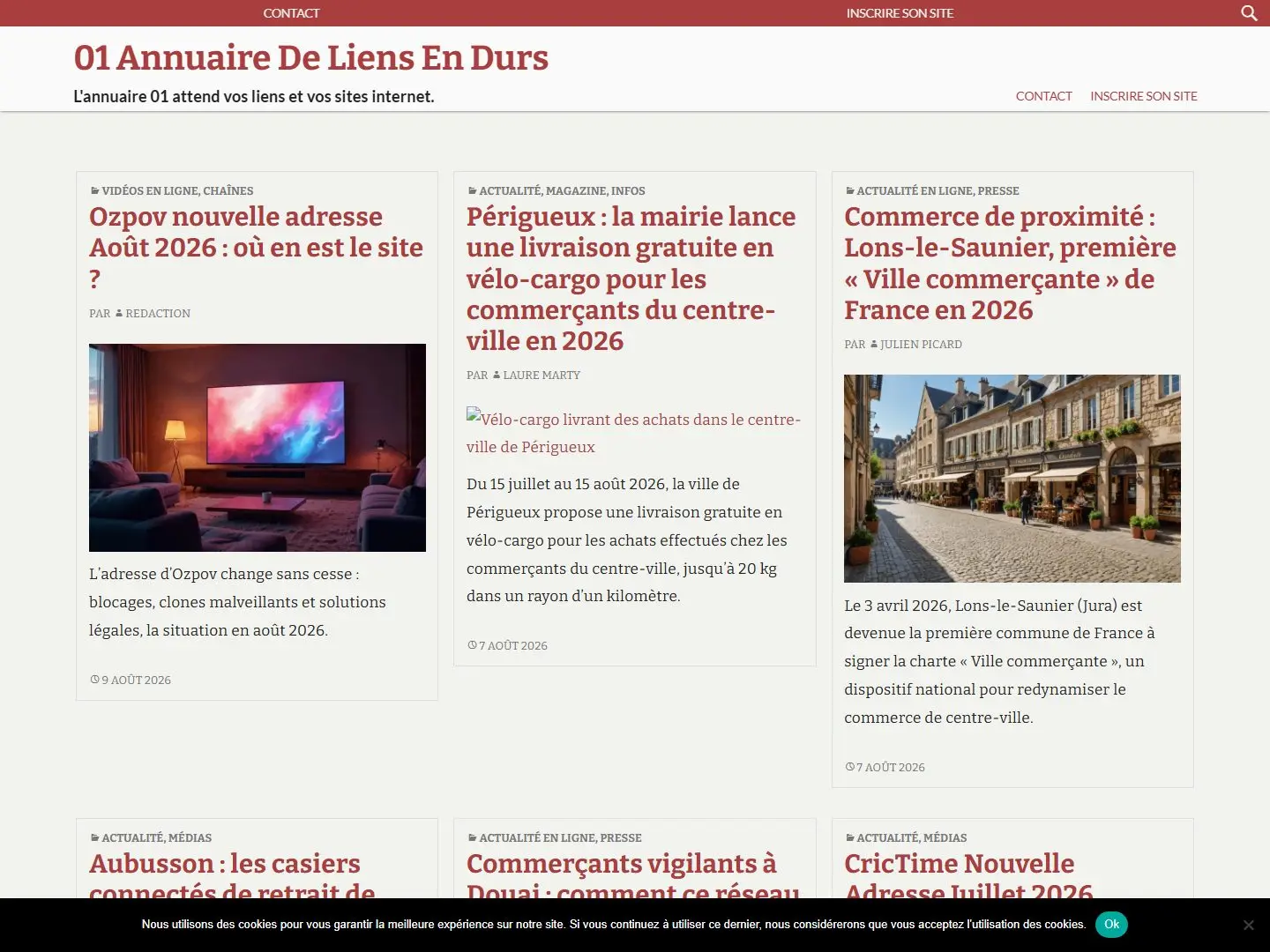Read the Périgueux vélo-cargo livraison article
This screenshot has height=952, width=1270.
[x=631, y=279]
